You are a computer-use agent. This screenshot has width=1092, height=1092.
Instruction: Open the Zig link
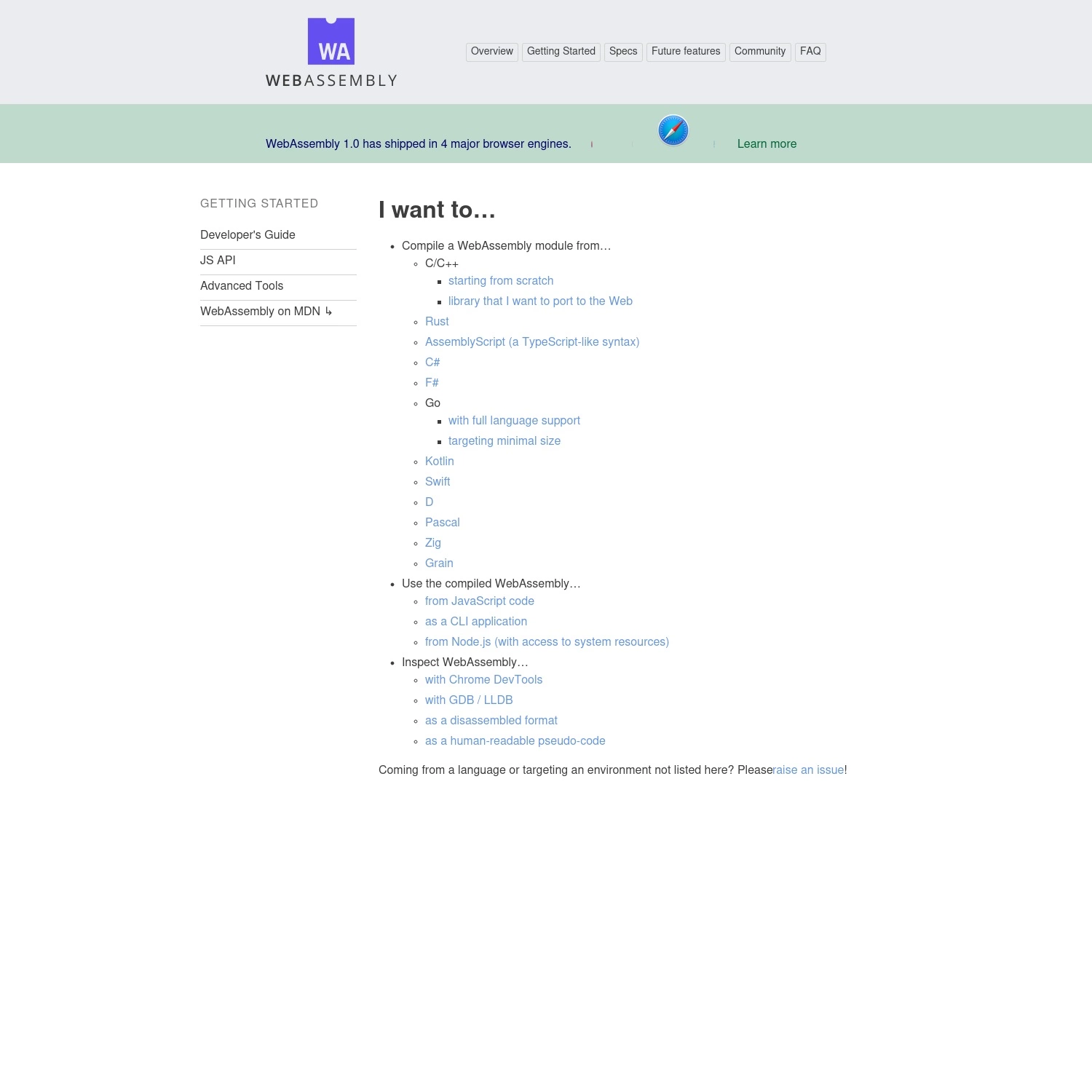(x=433, y=543)
